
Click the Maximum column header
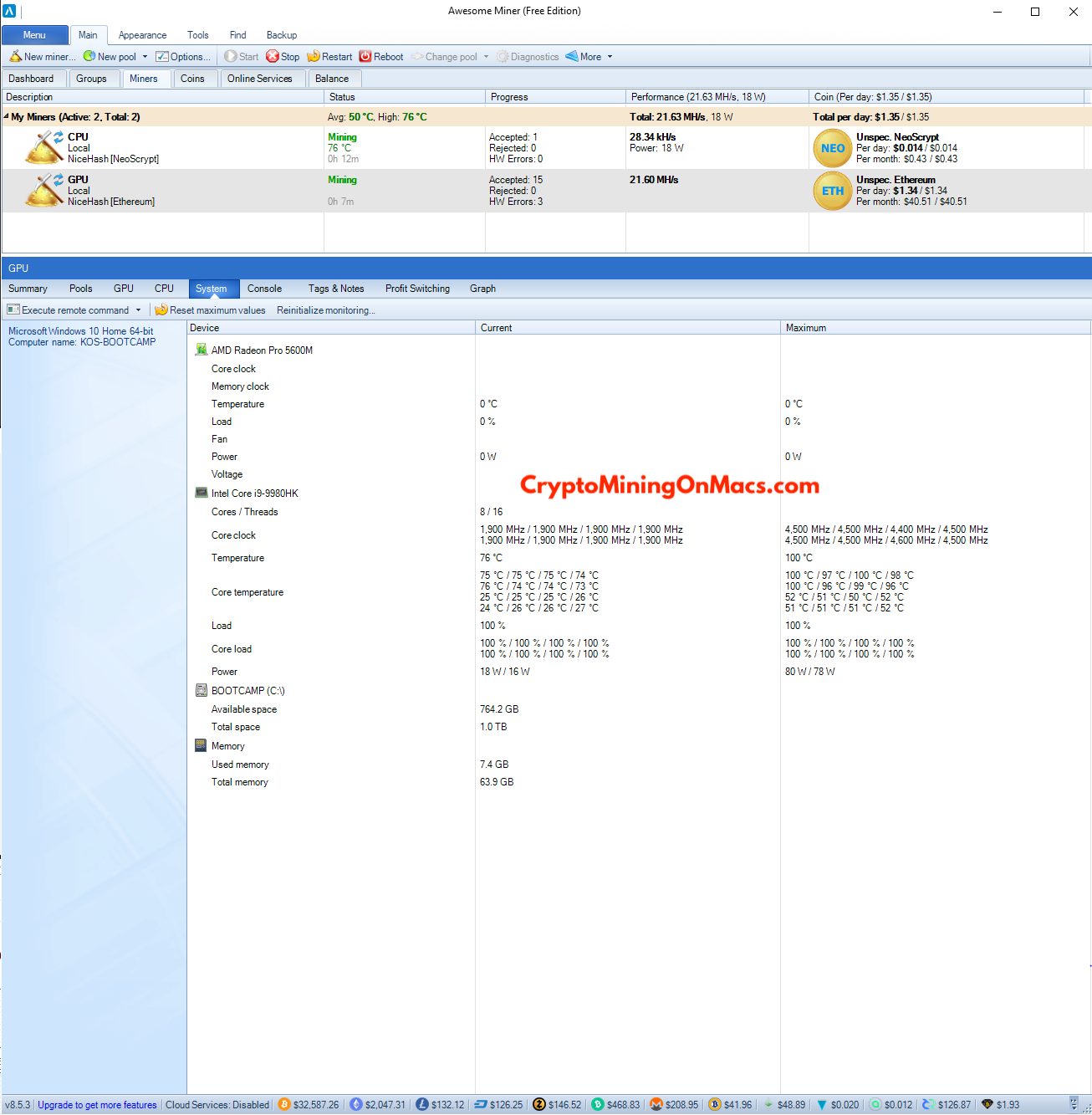tap(936, 328)
